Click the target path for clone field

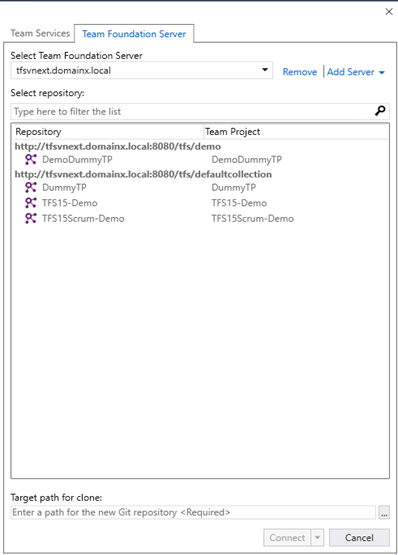pyautogui.click(x=193, y=513)
